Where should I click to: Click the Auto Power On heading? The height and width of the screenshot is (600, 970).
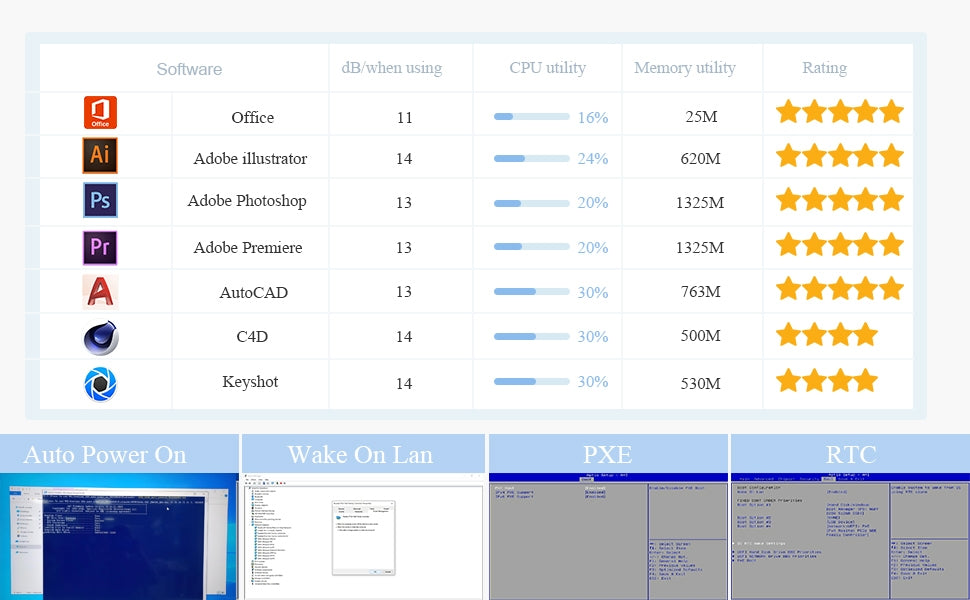pyautogui.click(x=105, y=455)
